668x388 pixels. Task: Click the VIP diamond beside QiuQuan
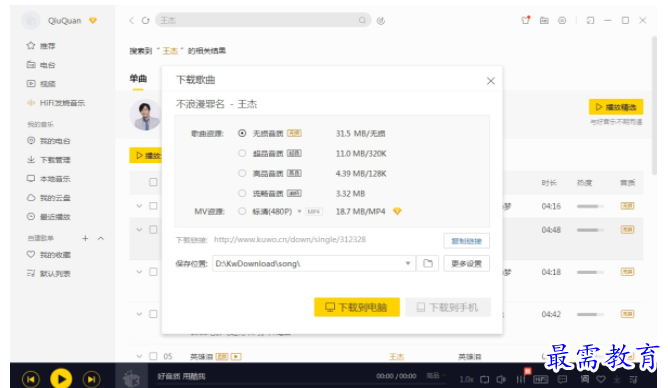(93, 20)
